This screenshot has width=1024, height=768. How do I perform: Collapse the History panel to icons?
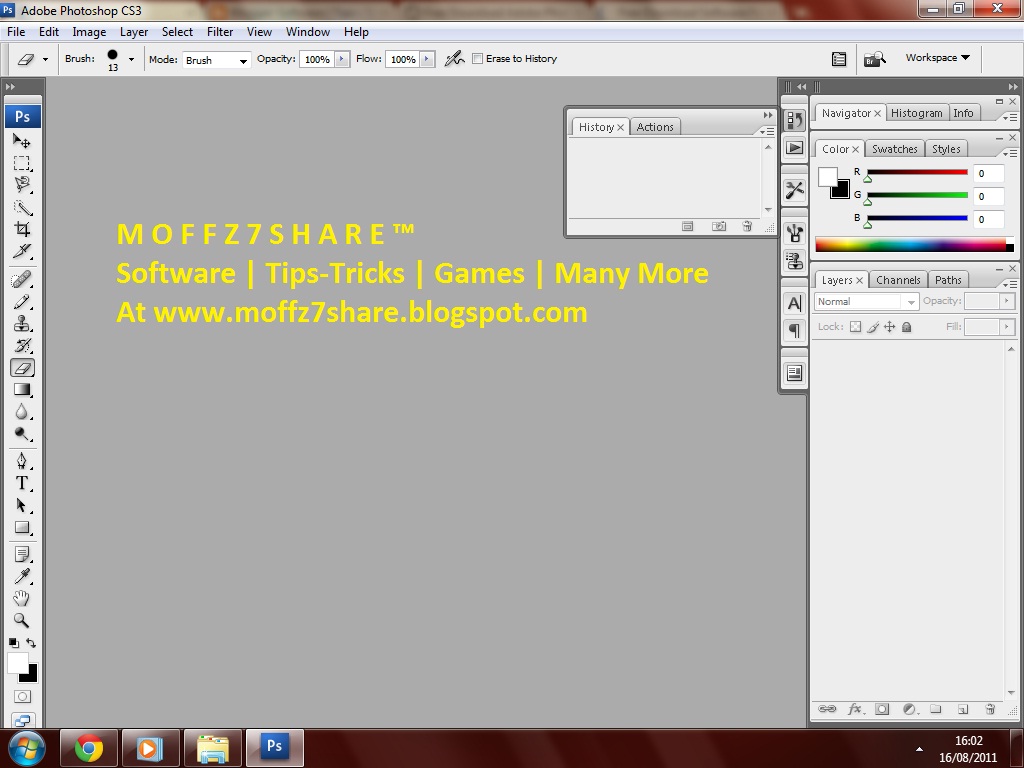coord(768,115)
